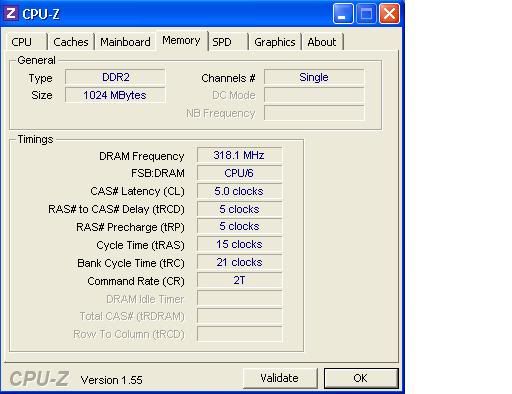
Task: Click the empty NB Frequency field
Action: click(314, 113)
